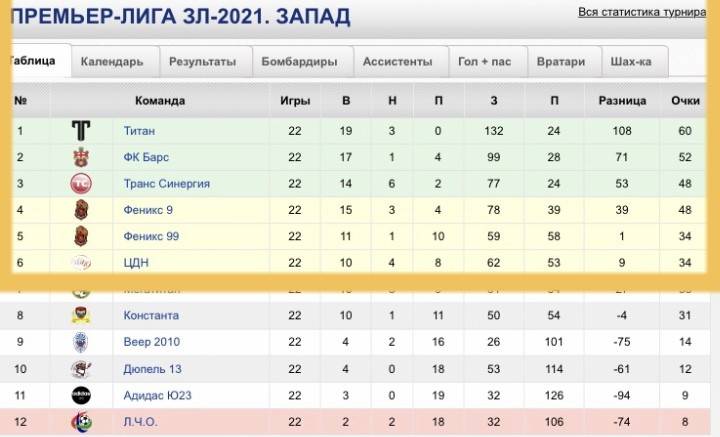Click the Веер 2010 team crest

81,342
